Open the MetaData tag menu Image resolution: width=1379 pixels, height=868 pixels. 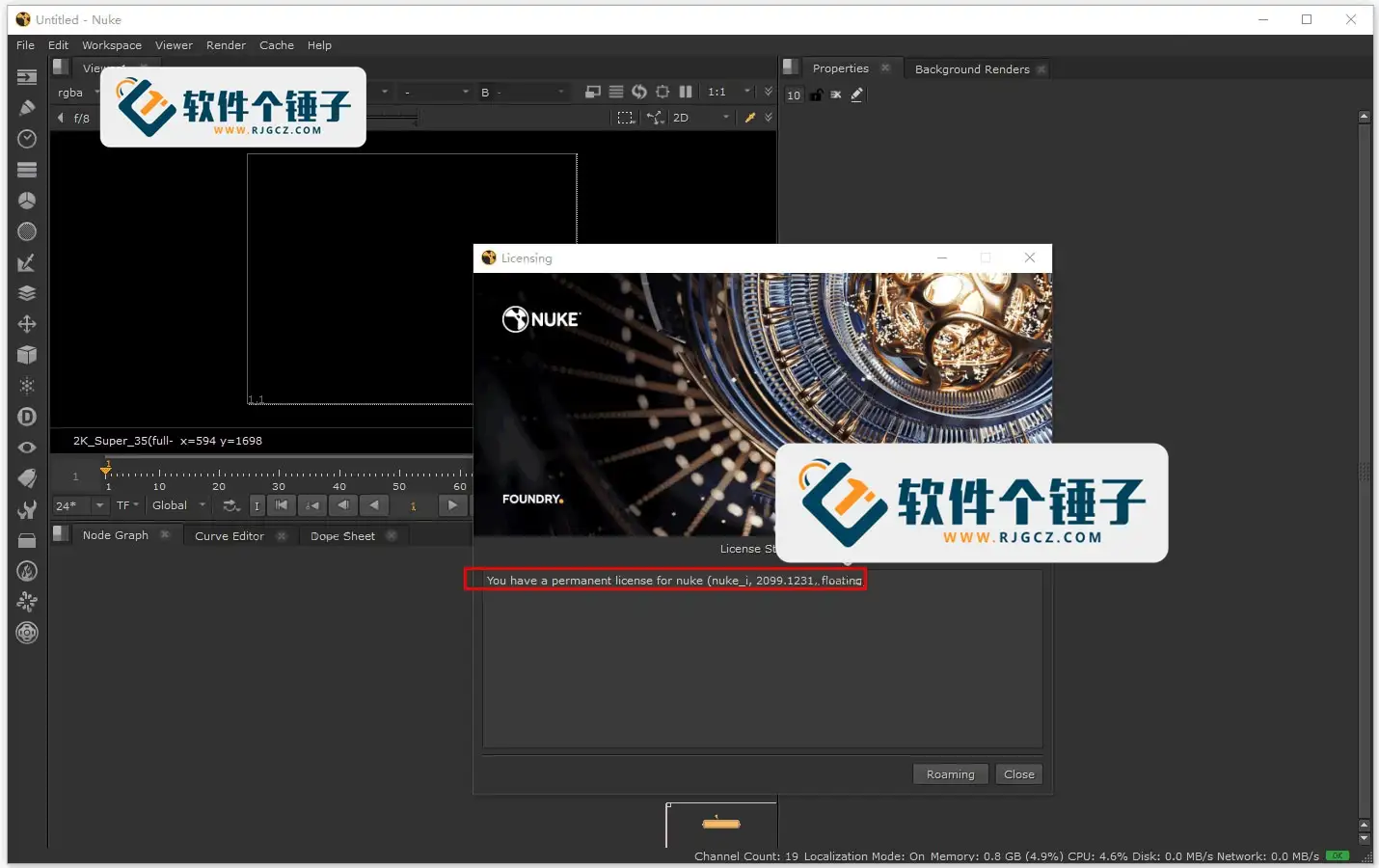click(x=27, y=478)
